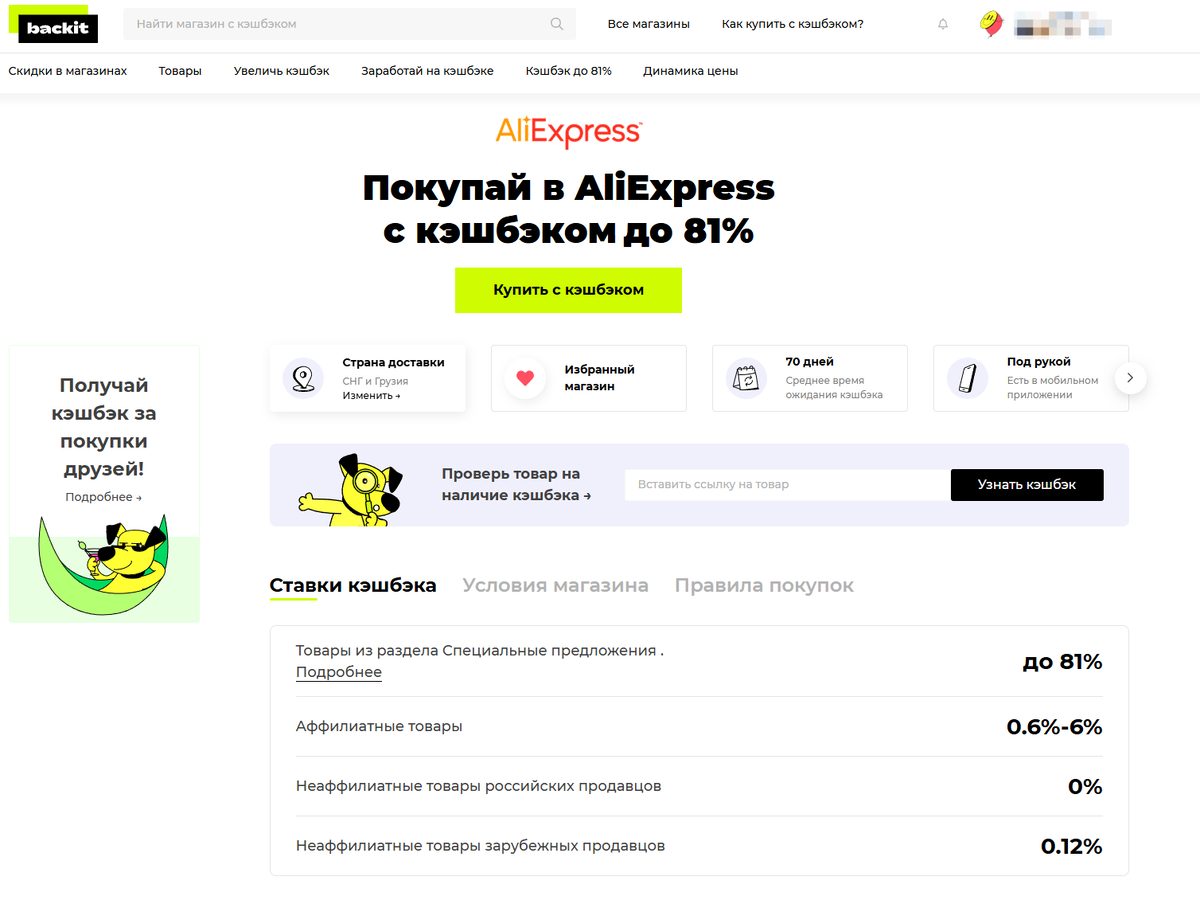Screen dimensions: 1200x900
Task: Click the blurred username text
Action: click(1063, 24)
